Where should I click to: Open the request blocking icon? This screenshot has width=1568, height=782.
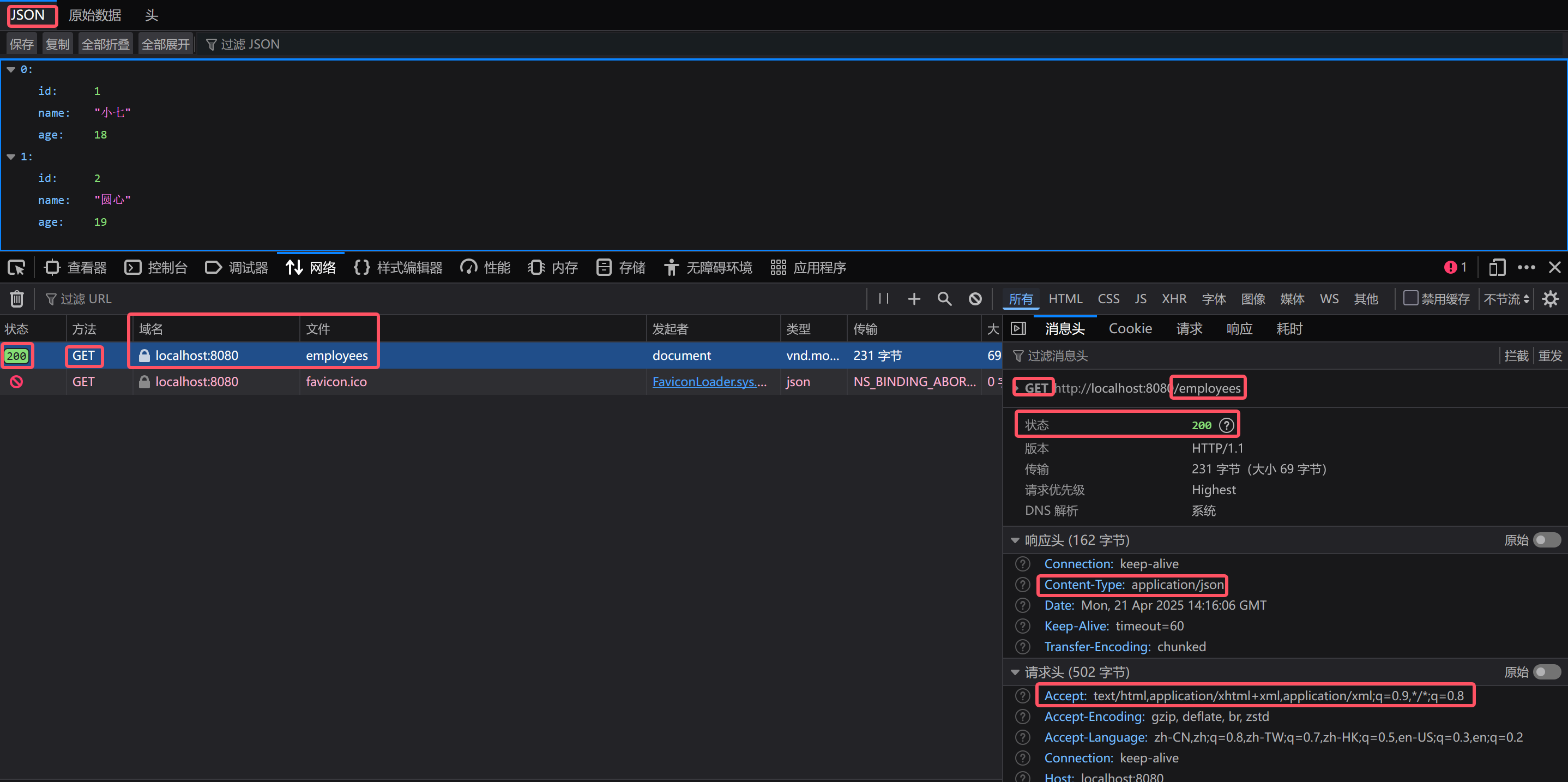coord(975,298)
